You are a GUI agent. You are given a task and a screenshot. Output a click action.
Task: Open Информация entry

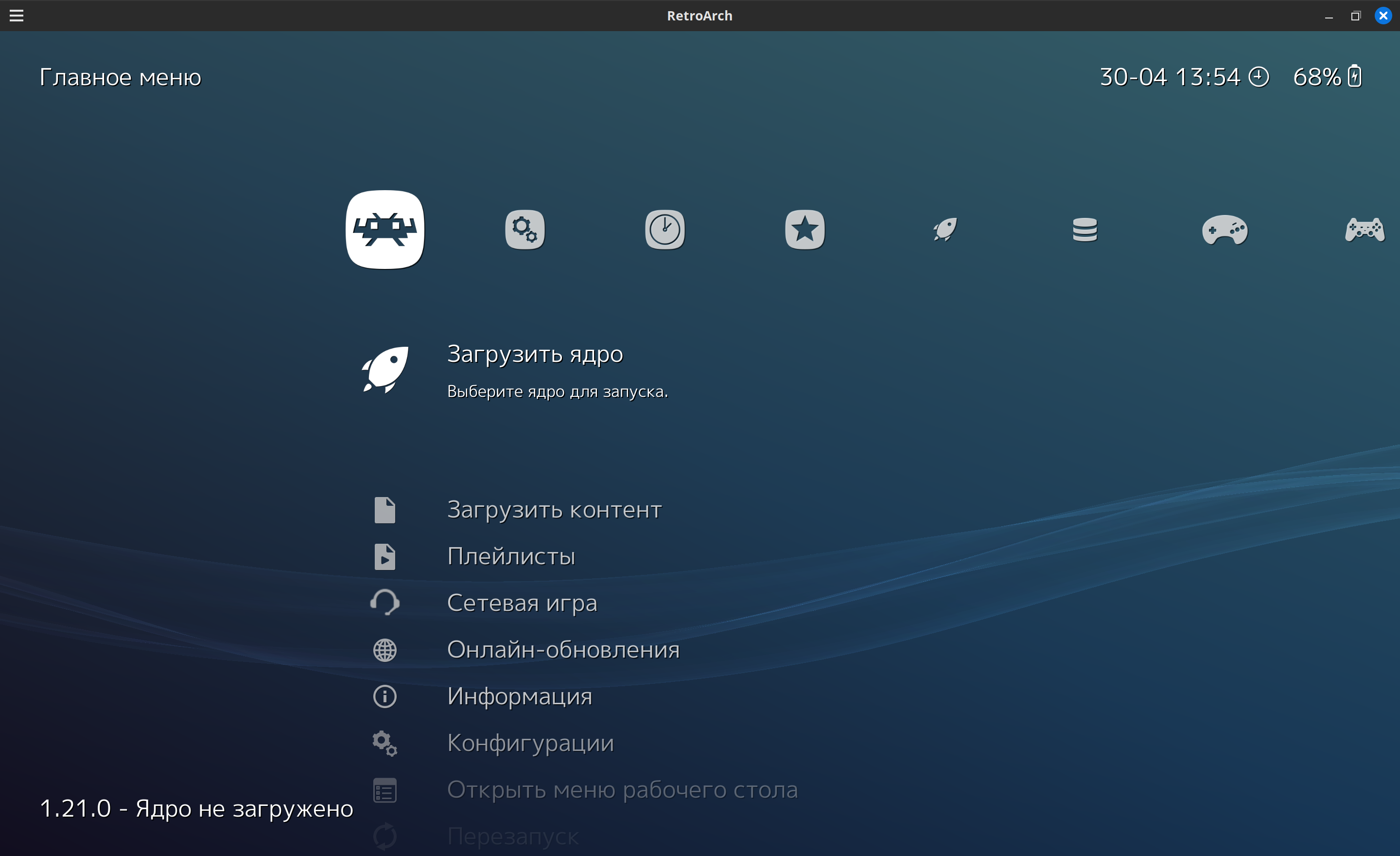point(519,696)
